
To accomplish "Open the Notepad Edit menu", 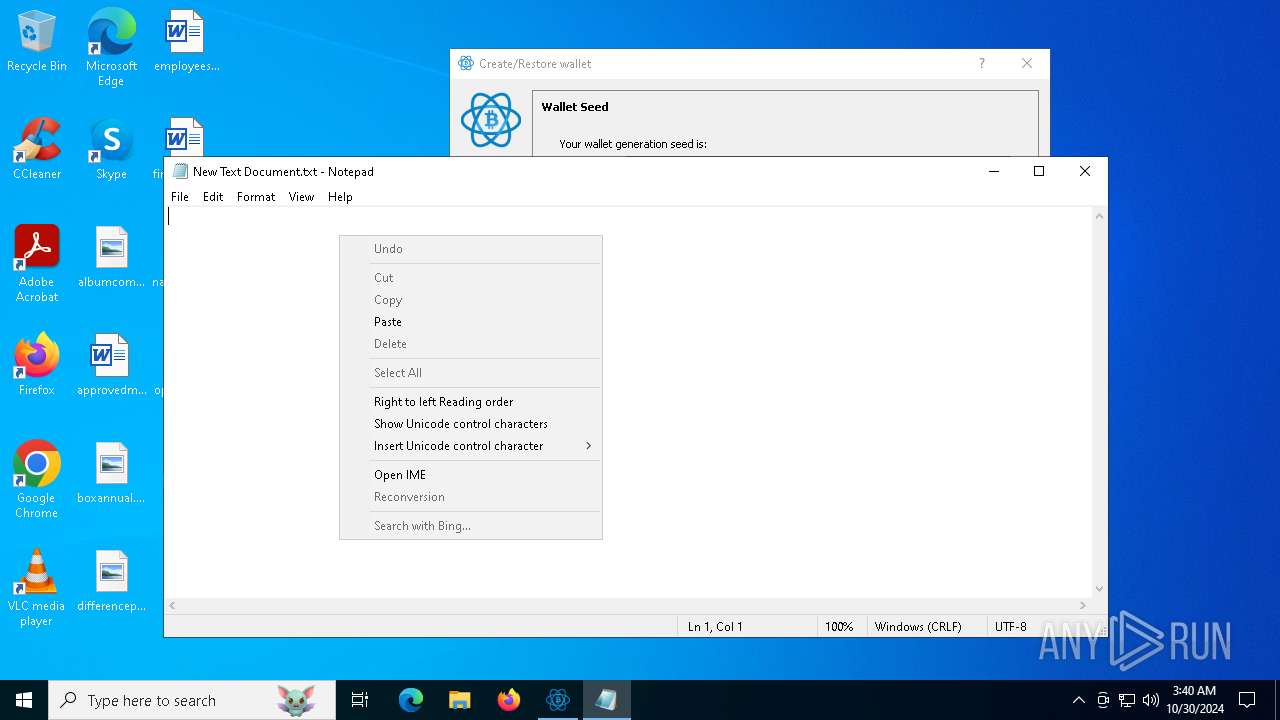I will [x=213, y=197].
